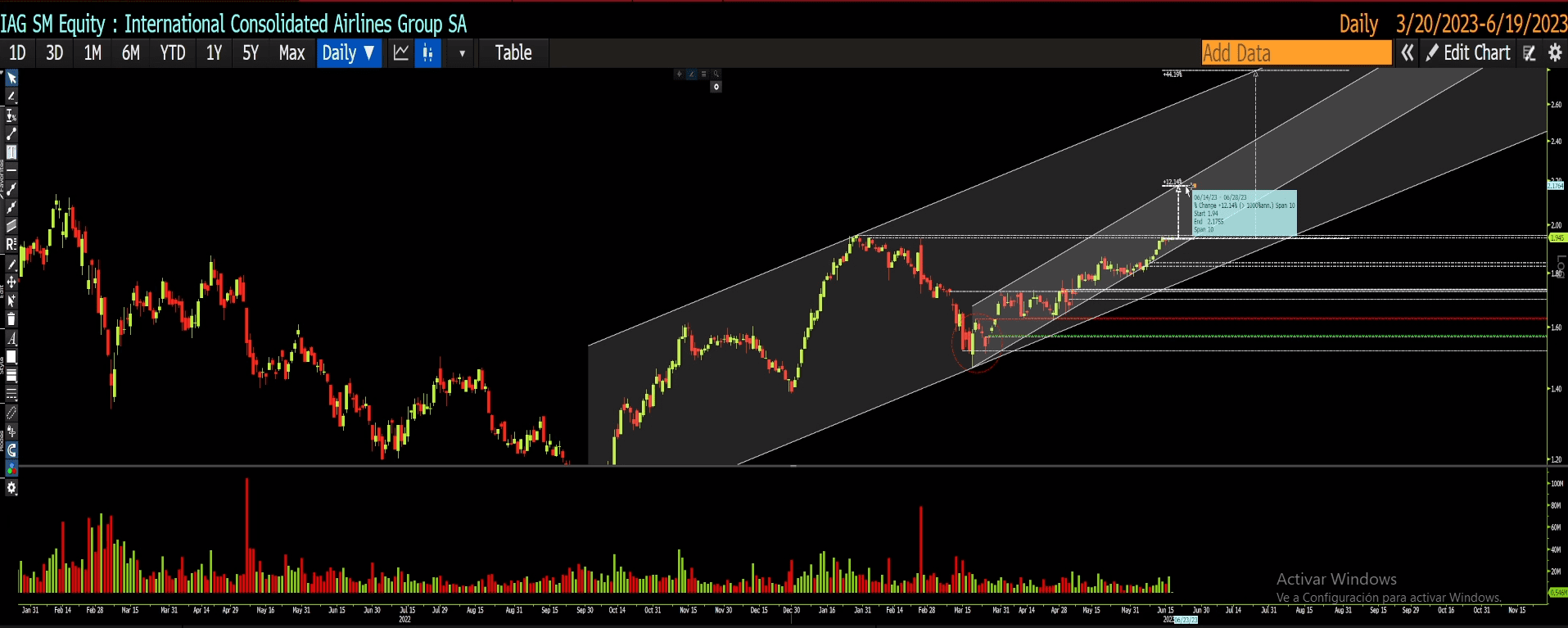Select the 3D range tab
This screenshot has height=628, width=1568.
pyautogui.click(x=54, y=53)
